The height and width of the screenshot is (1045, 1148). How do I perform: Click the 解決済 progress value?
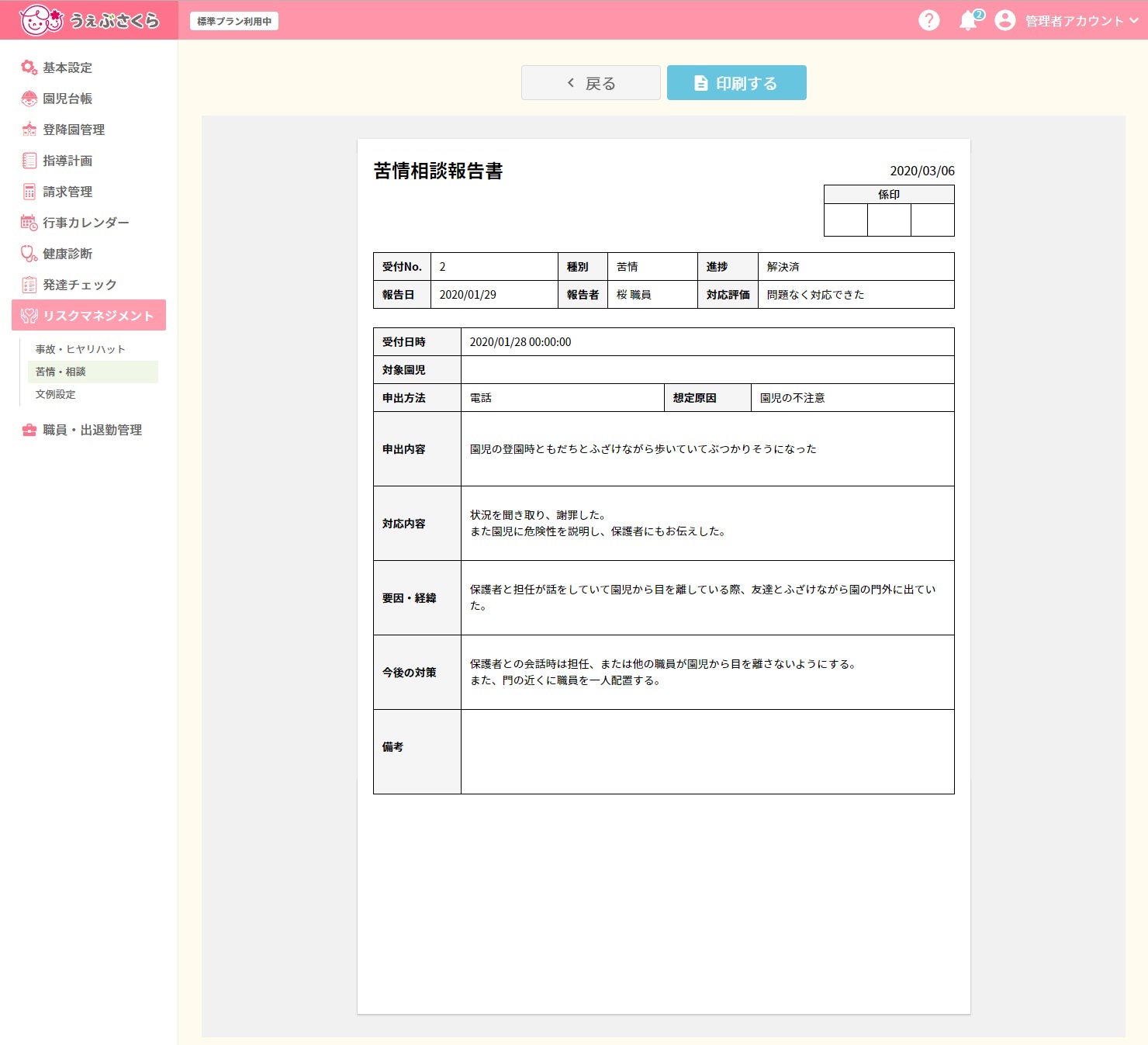[783, 267]
